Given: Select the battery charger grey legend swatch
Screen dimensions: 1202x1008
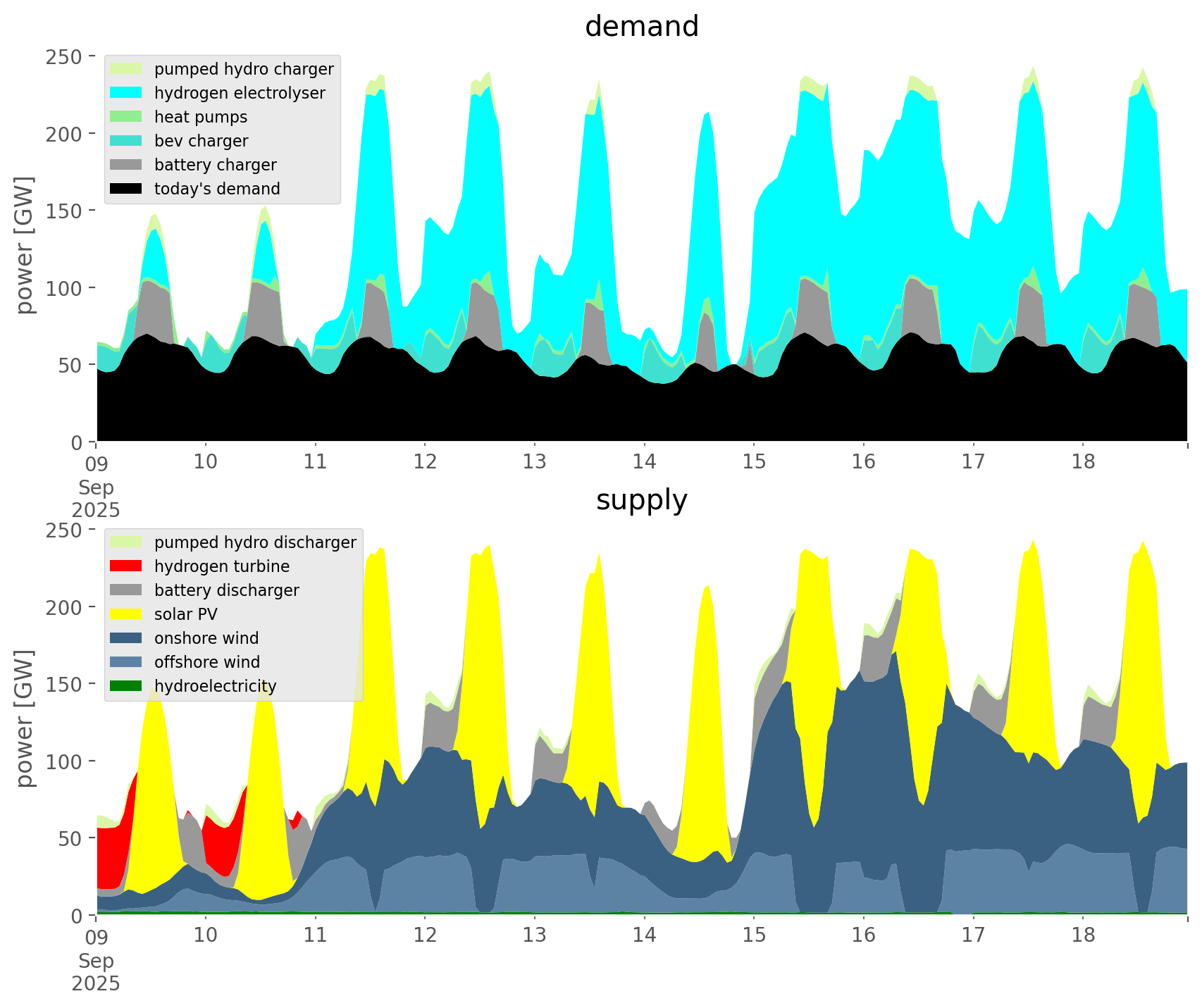Looking at the screenshot, I should coord(126,165).
